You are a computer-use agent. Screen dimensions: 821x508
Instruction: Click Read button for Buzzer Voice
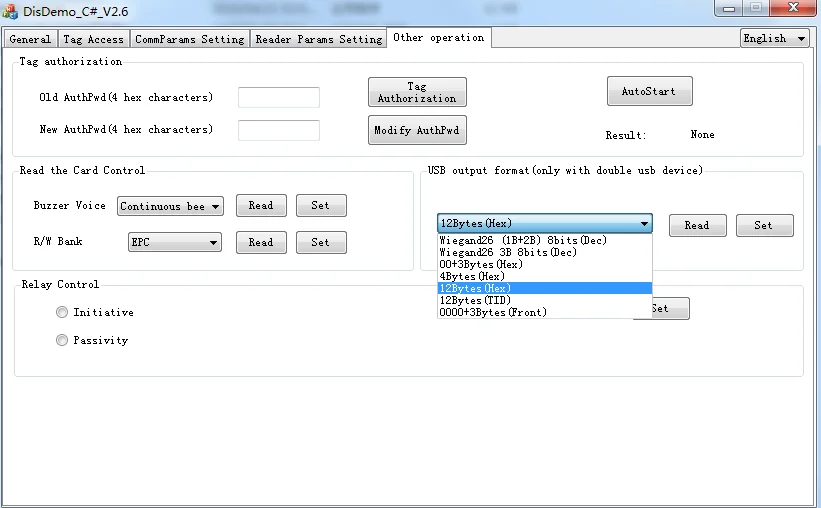pos(261,205)
